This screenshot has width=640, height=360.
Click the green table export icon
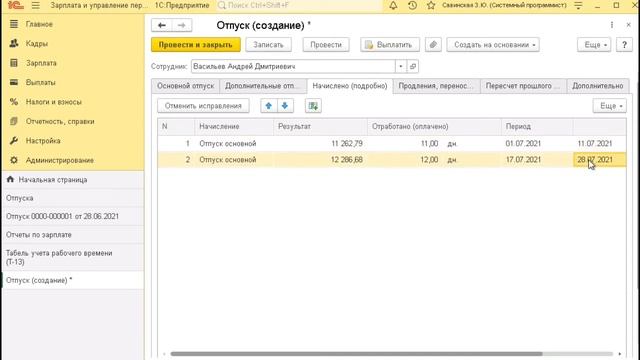click(x=313, y=106)
